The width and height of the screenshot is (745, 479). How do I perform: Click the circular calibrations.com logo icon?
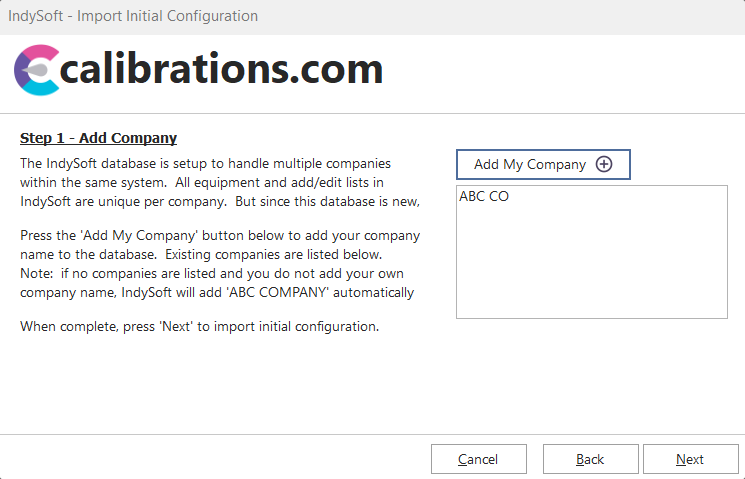[38, 70]
